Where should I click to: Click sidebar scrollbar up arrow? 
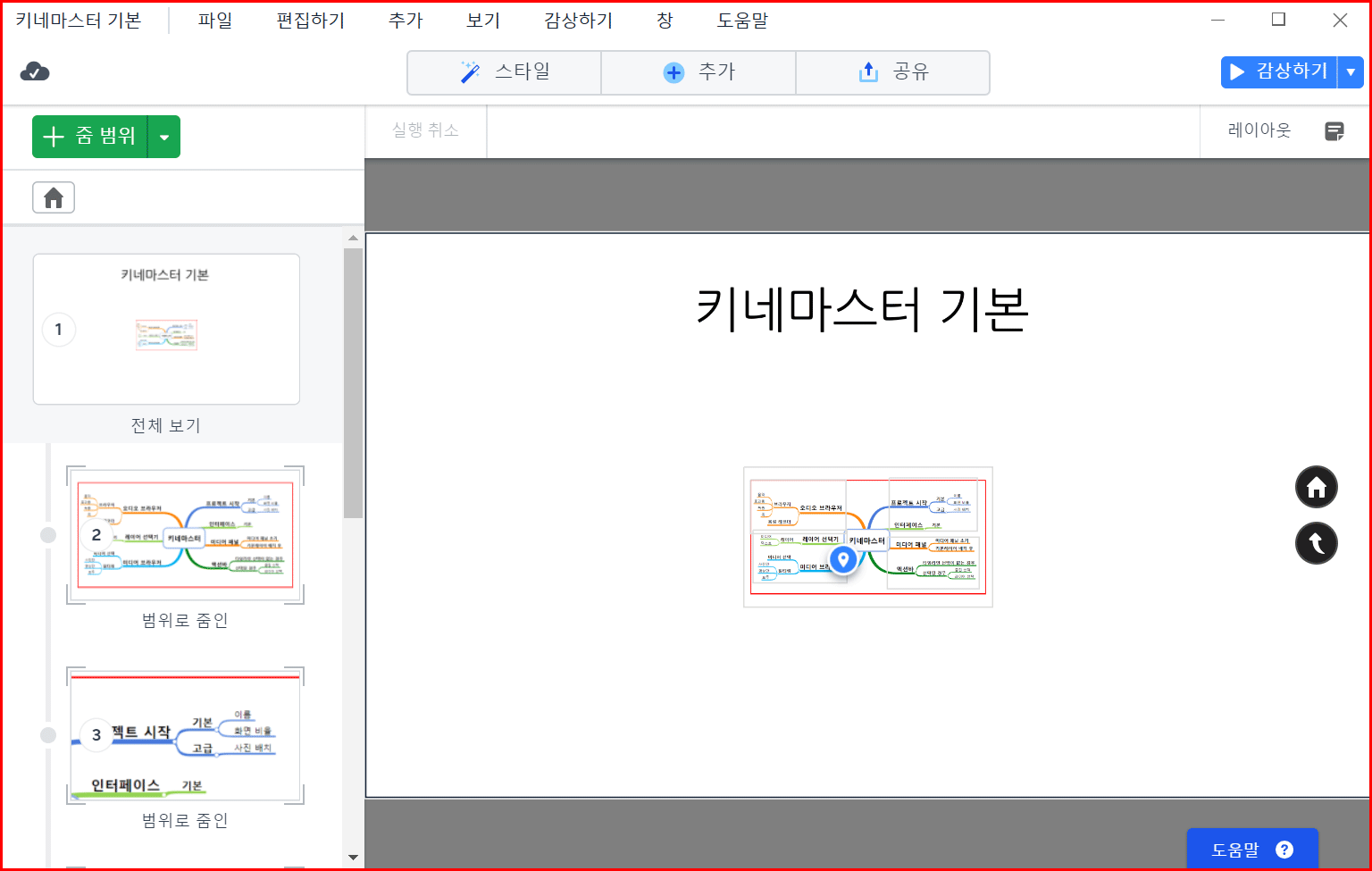tap(353, 238)
